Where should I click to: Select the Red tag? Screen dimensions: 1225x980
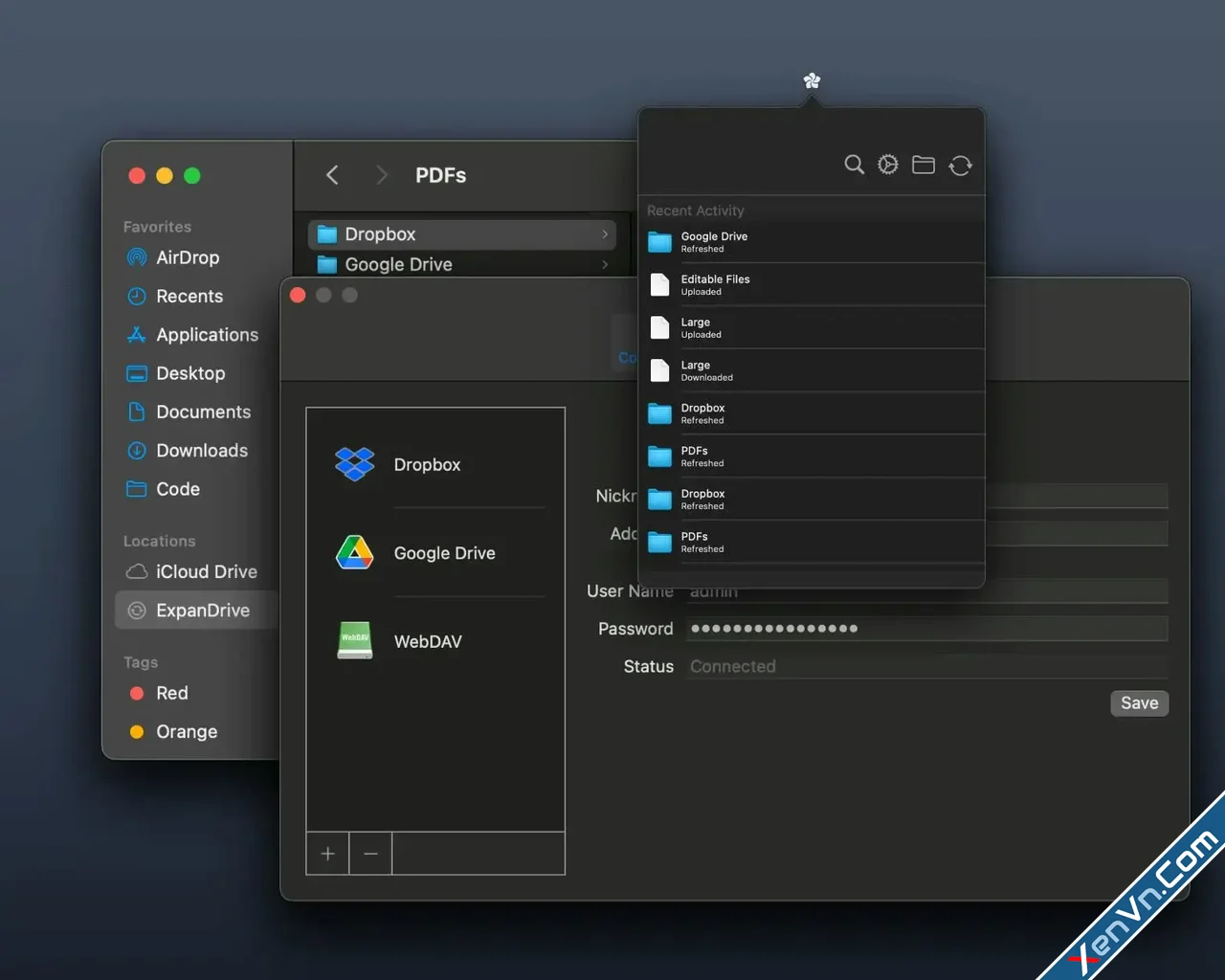click(x=171, y=693)
